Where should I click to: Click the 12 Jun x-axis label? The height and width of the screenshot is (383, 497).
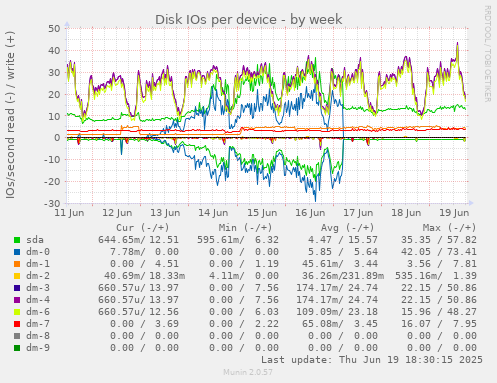click(x=117, y=213)
